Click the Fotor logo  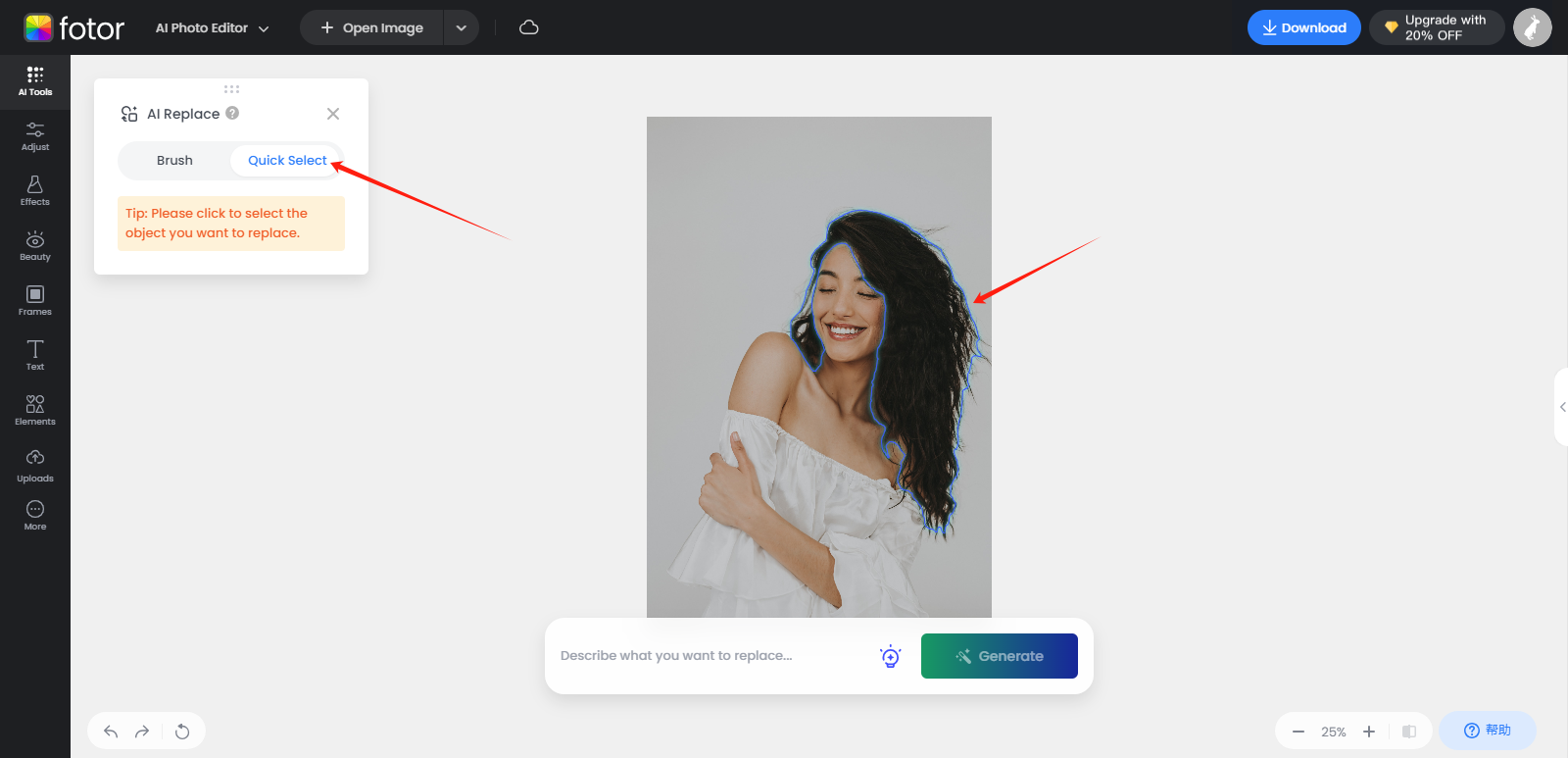pyautogui.click(x=74, y=27)
